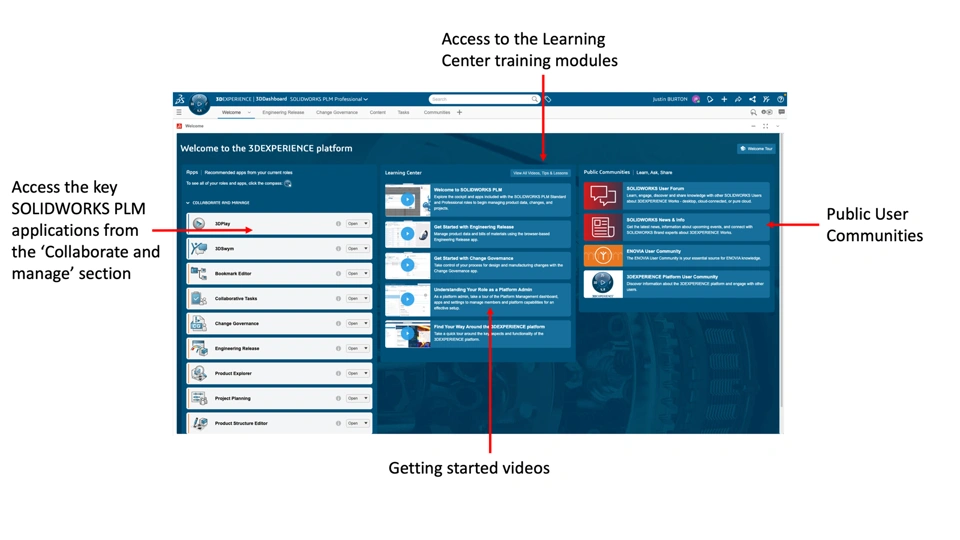Click the info icon in the Product Explorer row
The width and height of the screenshot is (960, 540).
(338, 373)
